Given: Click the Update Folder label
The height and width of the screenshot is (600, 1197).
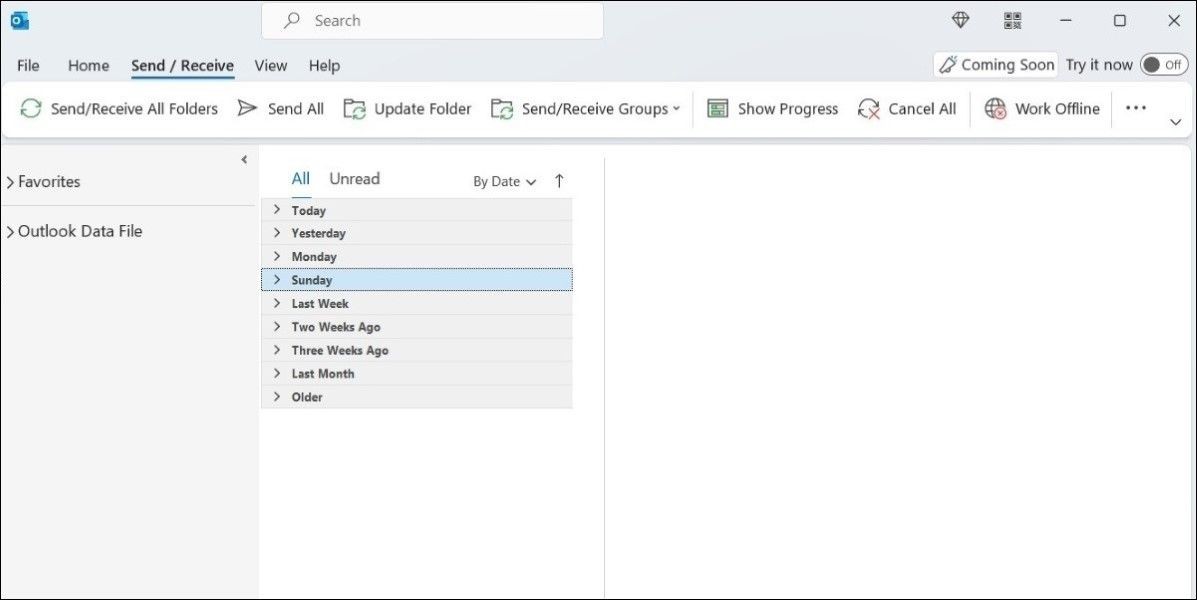Looking at the screenshot, I should coord(423,109).
